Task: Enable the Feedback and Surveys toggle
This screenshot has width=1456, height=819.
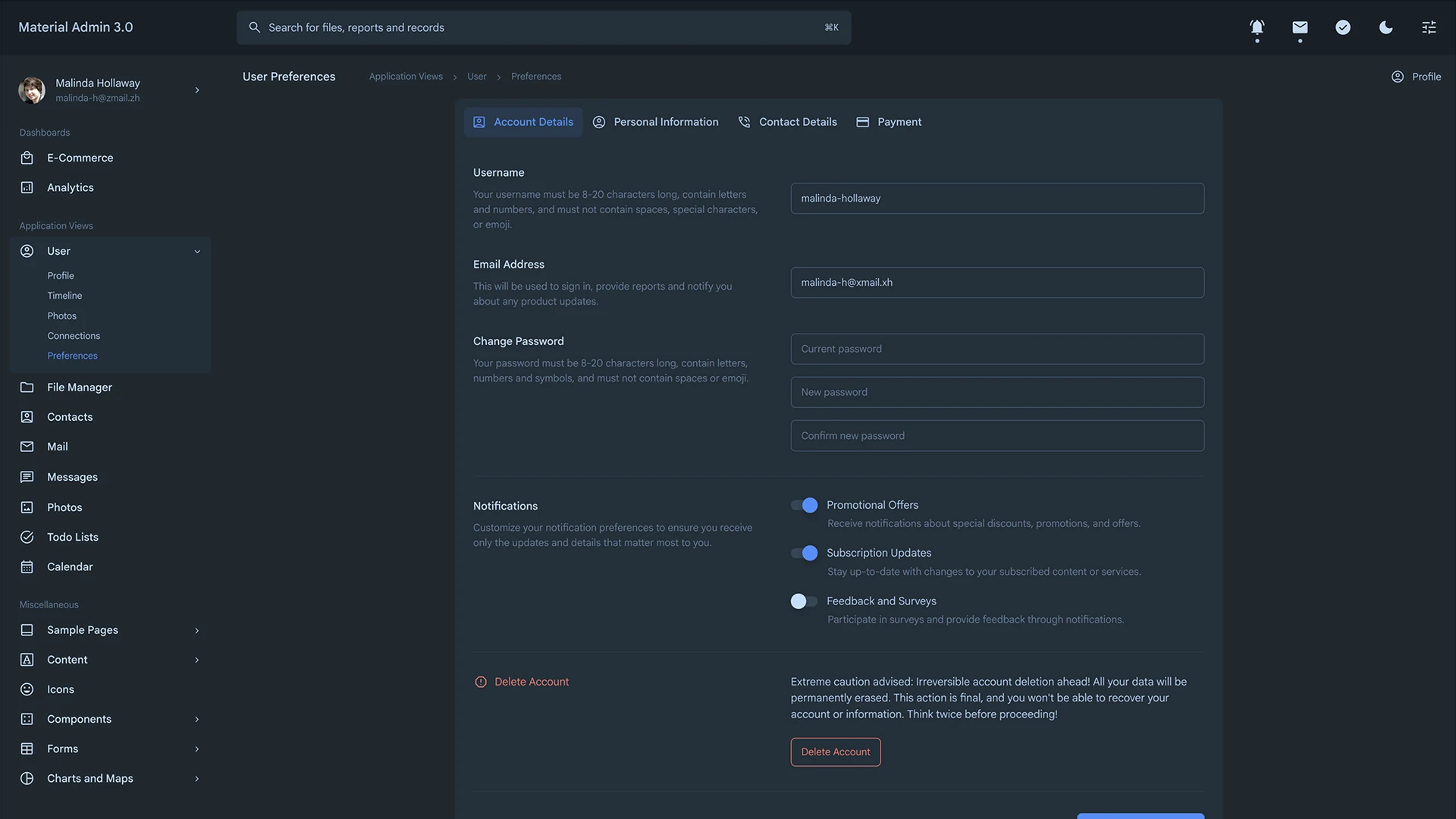Action: click(x=804, y=601)
